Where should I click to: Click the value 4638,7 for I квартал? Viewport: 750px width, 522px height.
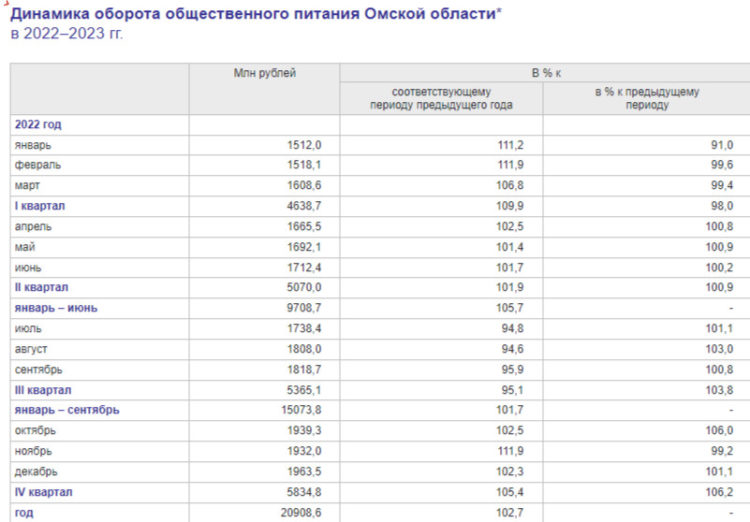coord(304,206)
